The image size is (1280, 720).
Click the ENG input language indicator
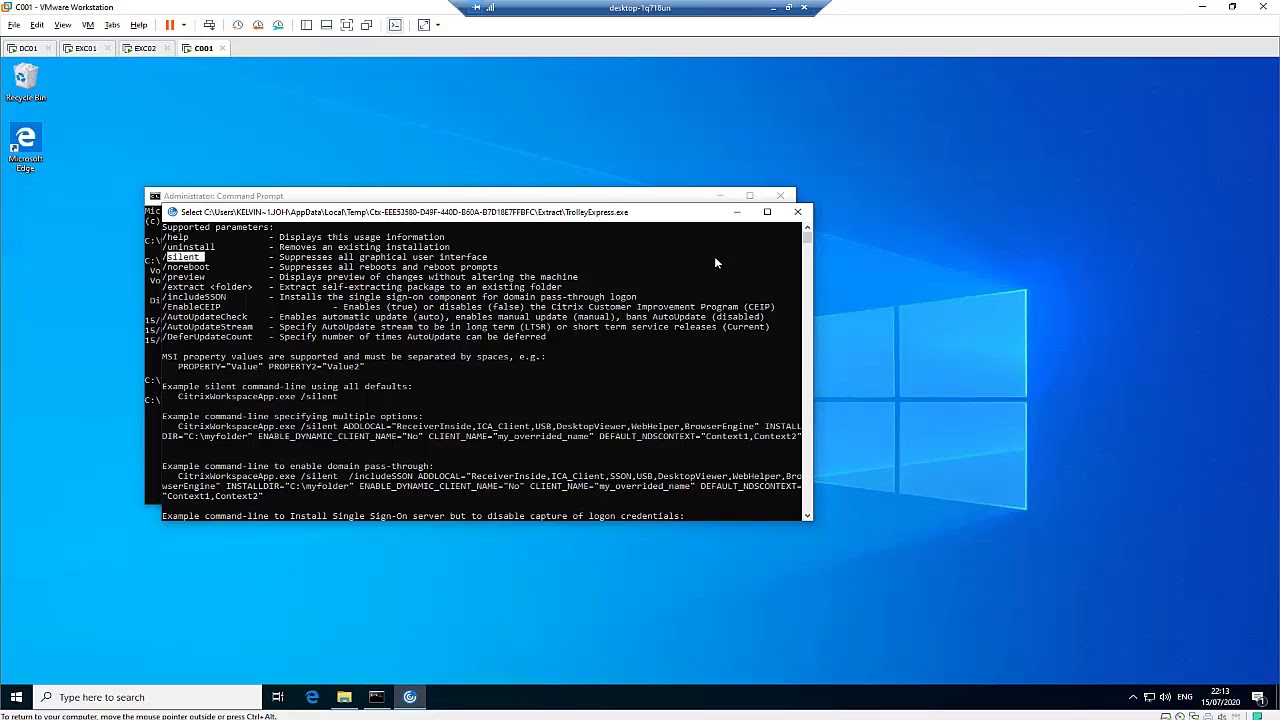[x=1185, y=697]
